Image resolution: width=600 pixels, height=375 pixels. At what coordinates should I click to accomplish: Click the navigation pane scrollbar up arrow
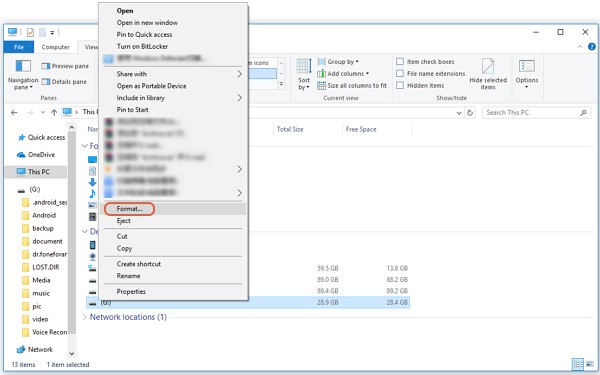coord(72,127)
